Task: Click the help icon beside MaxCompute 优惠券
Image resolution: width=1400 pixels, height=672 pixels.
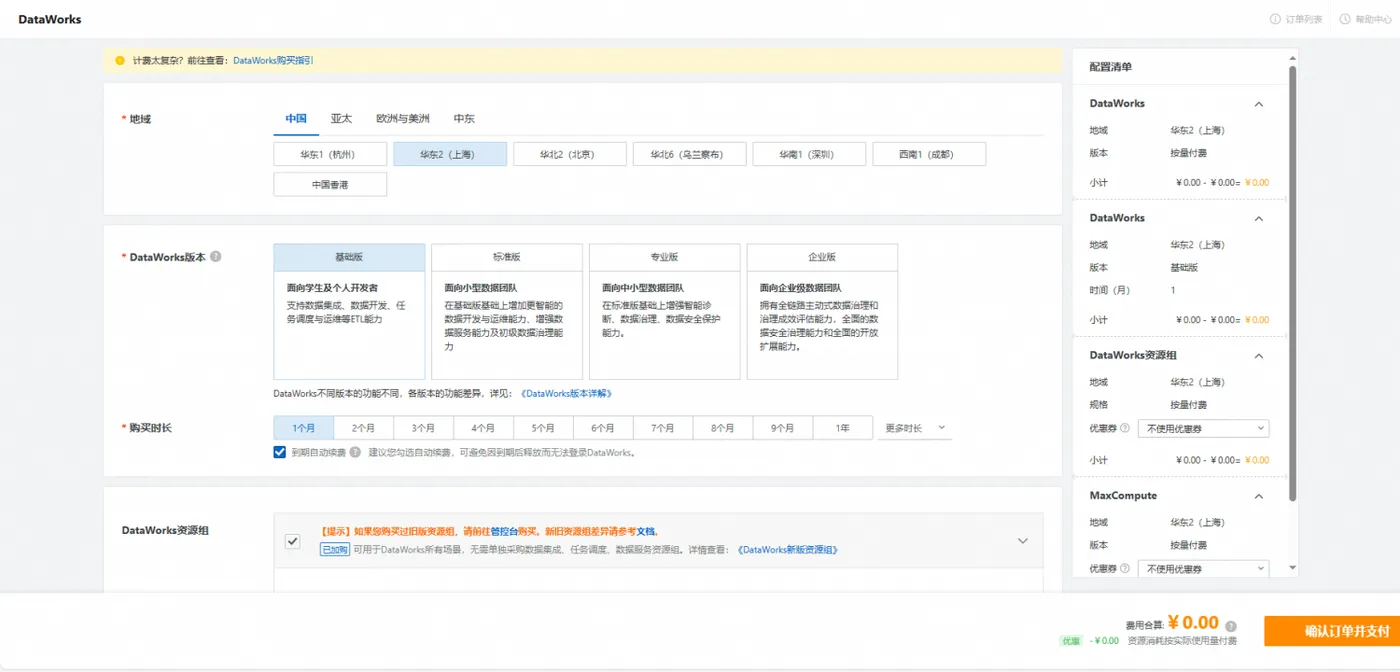Action: point(1125,568)
